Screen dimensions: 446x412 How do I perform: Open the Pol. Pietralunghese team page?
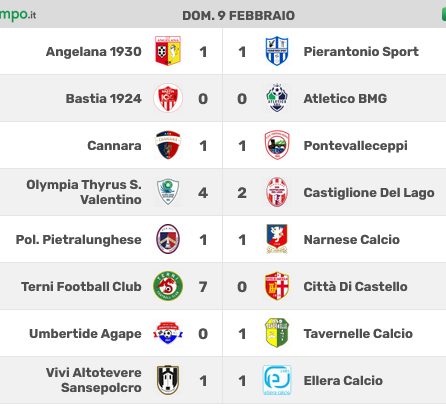79,240
